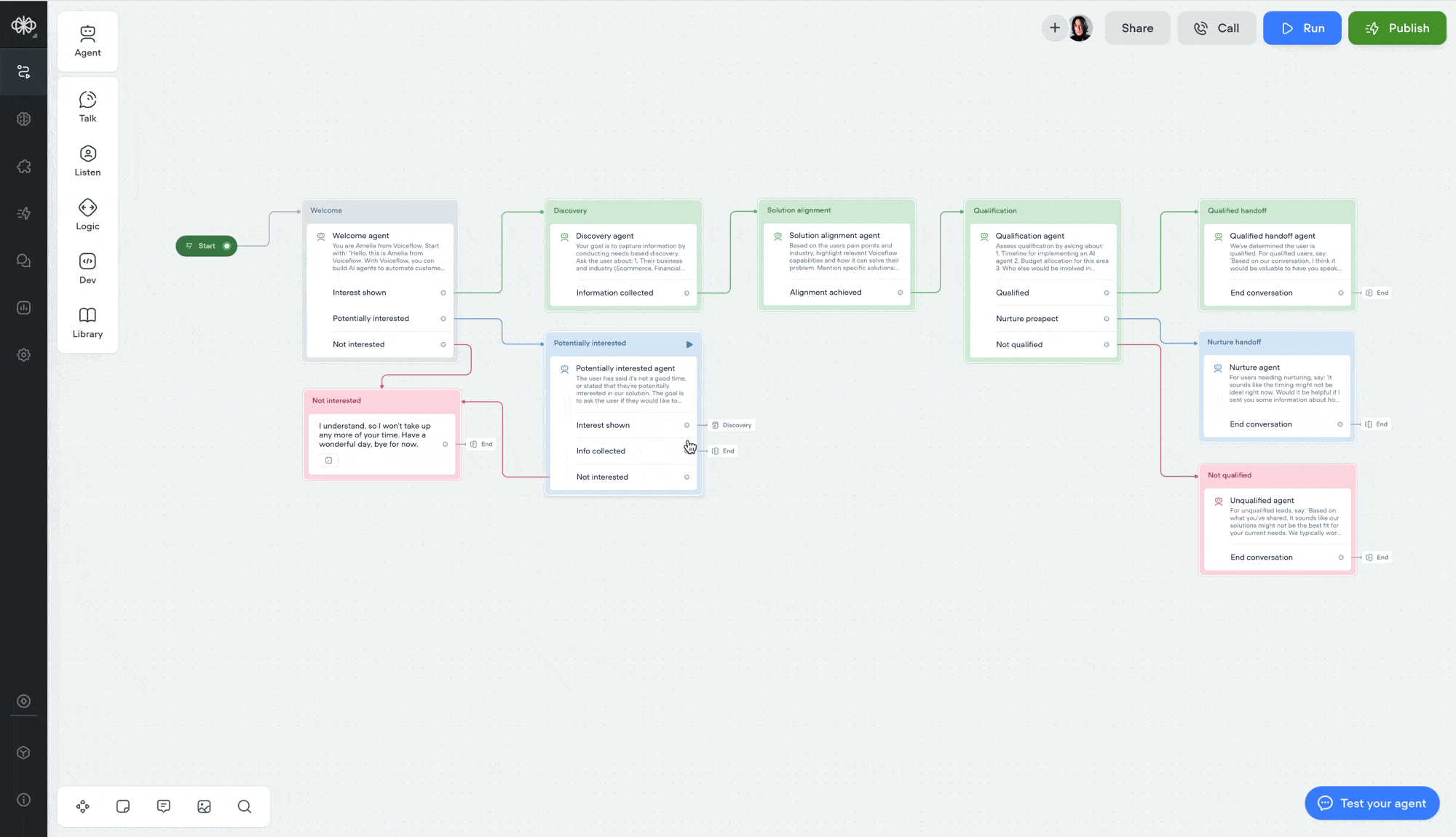Open workspace menu from Voiceflow logo
This screenshot has height=837, width=1456.
[23, 25]
